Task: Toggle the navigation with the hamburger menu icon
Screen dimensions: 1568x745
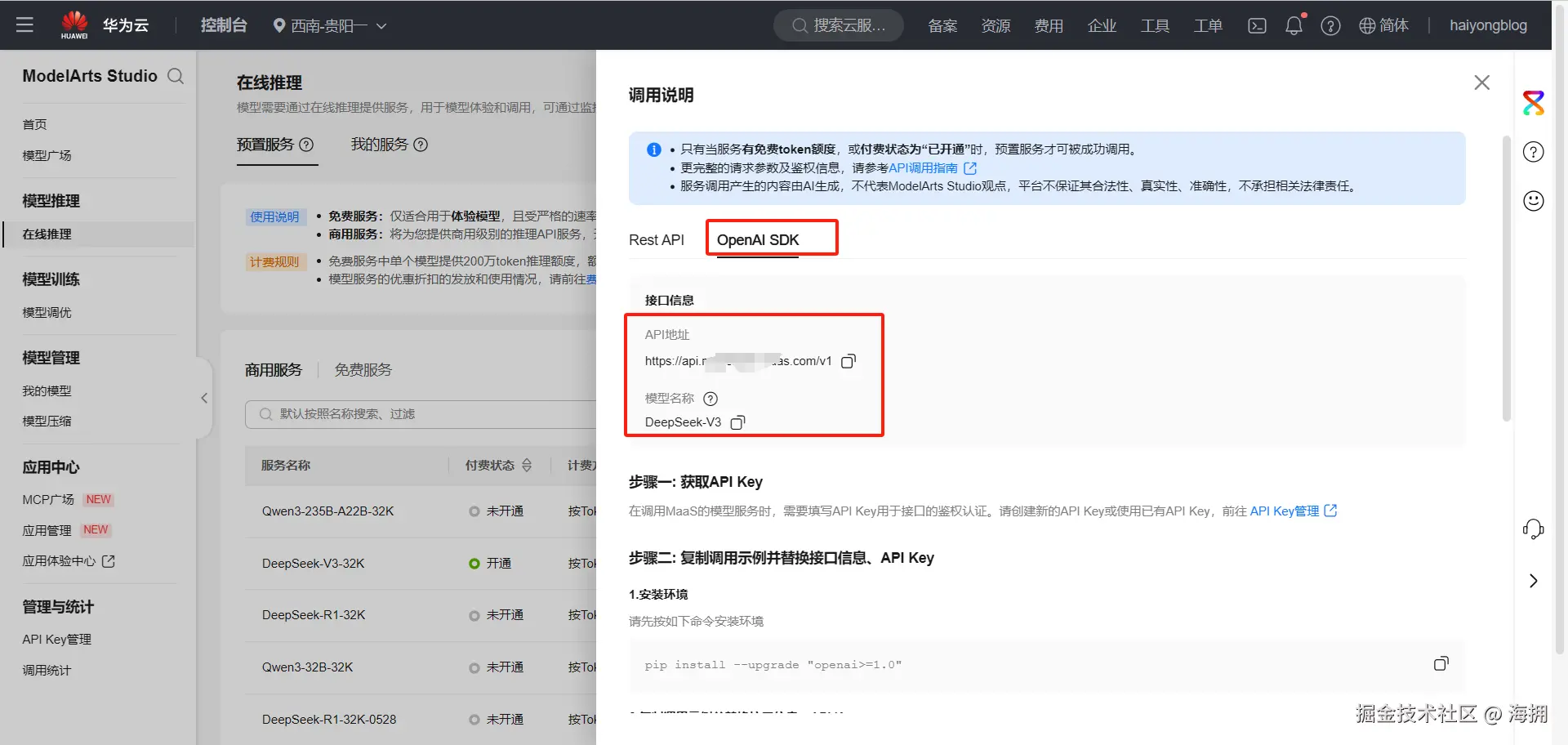Action: click(25, 25)
